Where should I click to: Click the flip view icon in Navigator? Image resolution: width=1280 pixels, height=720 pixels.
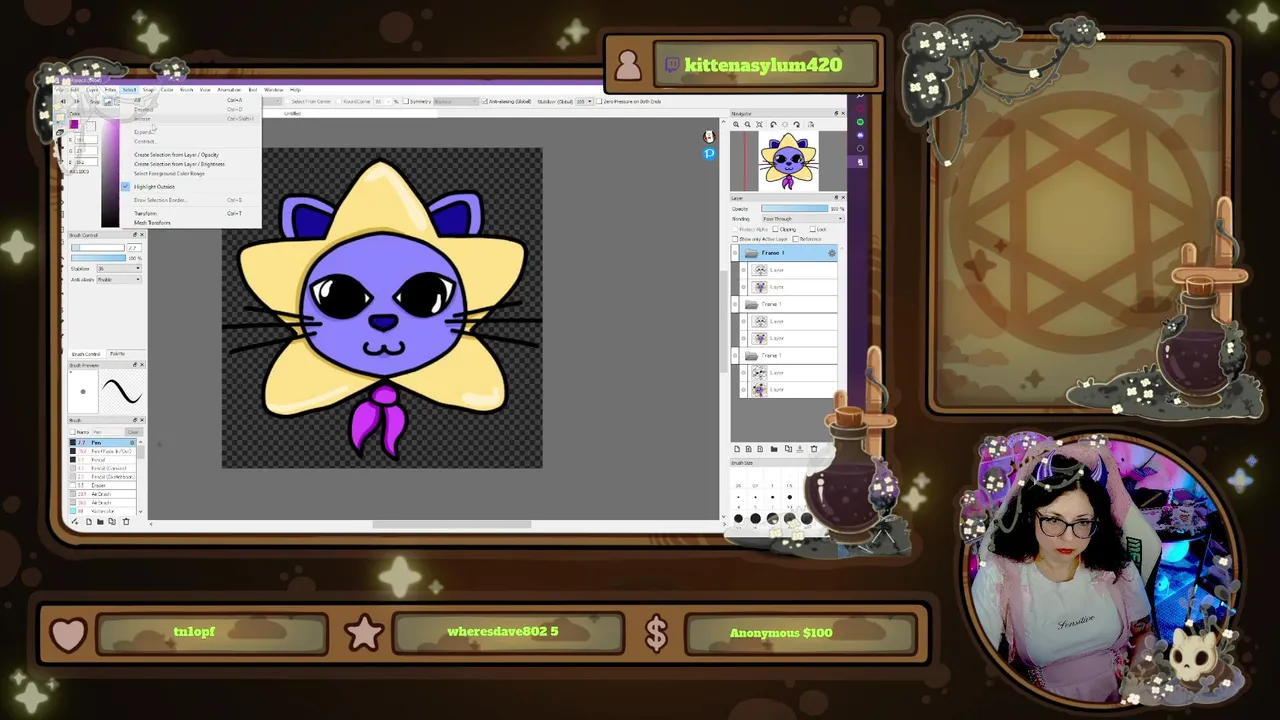(810, 124)
